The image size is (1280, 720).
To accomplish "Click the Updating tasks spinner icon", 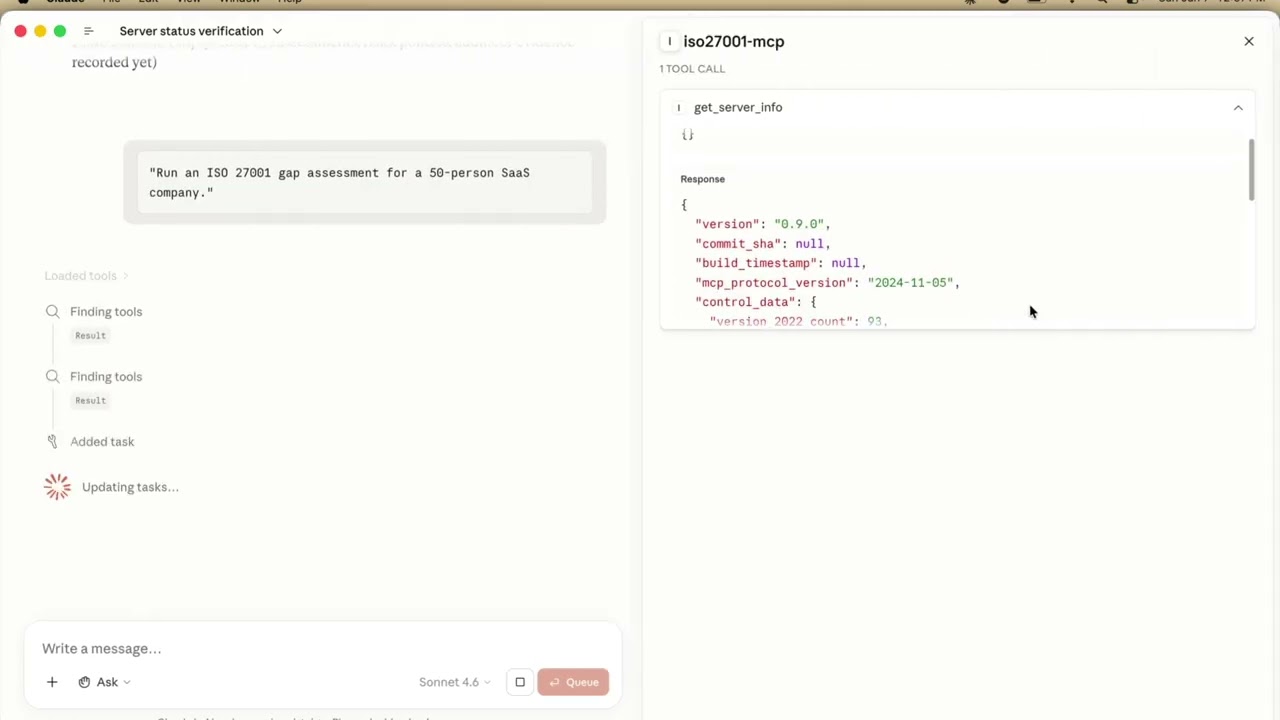I will (58, 487).
